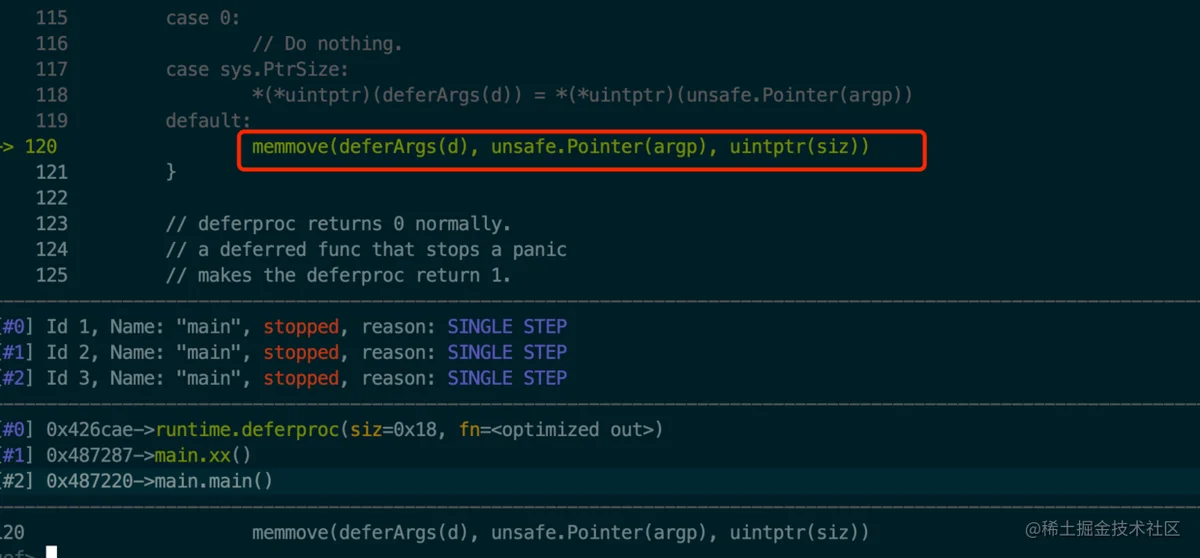1200x558 pixels.
Task: Select thread [#0] Id 1 entry
Action: point(284,327)
